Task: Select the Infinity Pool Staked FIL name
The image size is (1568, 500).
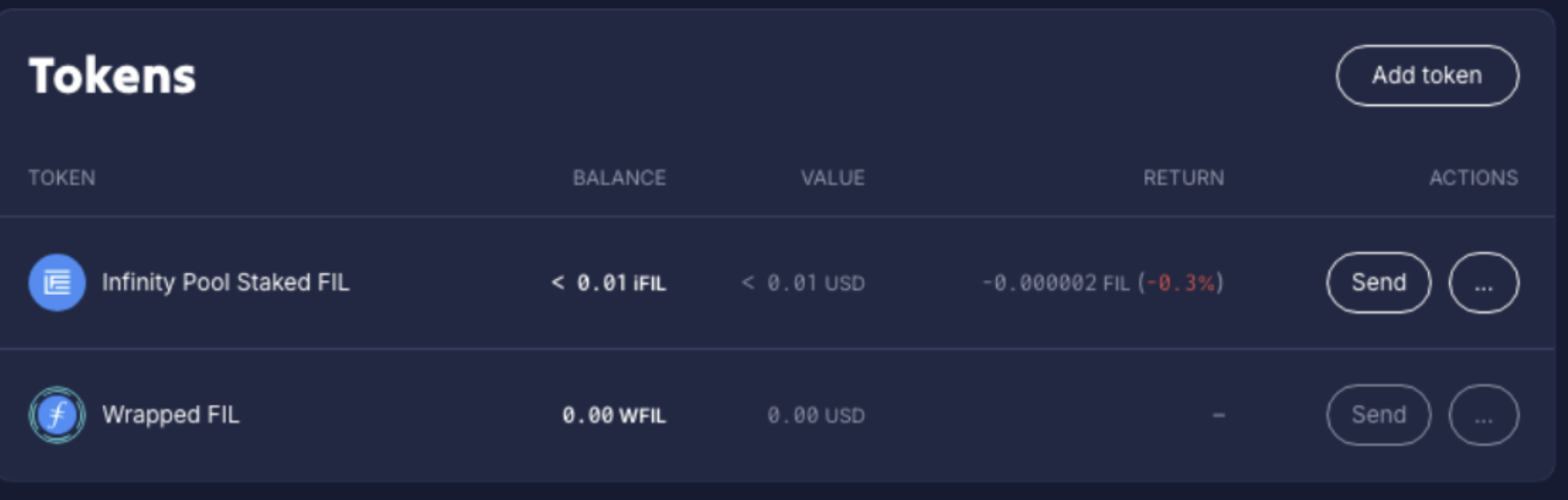Action: [x=225, y=283]
